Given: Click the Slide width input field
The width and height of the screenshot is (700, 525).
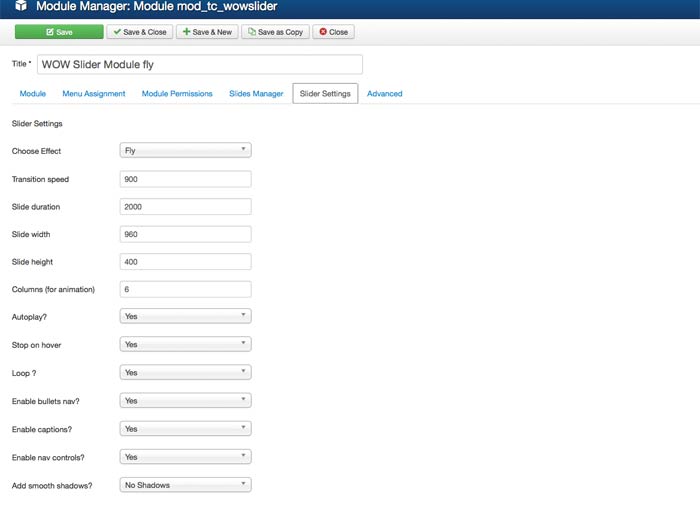Looking at the screenshot, I should 185,234.
